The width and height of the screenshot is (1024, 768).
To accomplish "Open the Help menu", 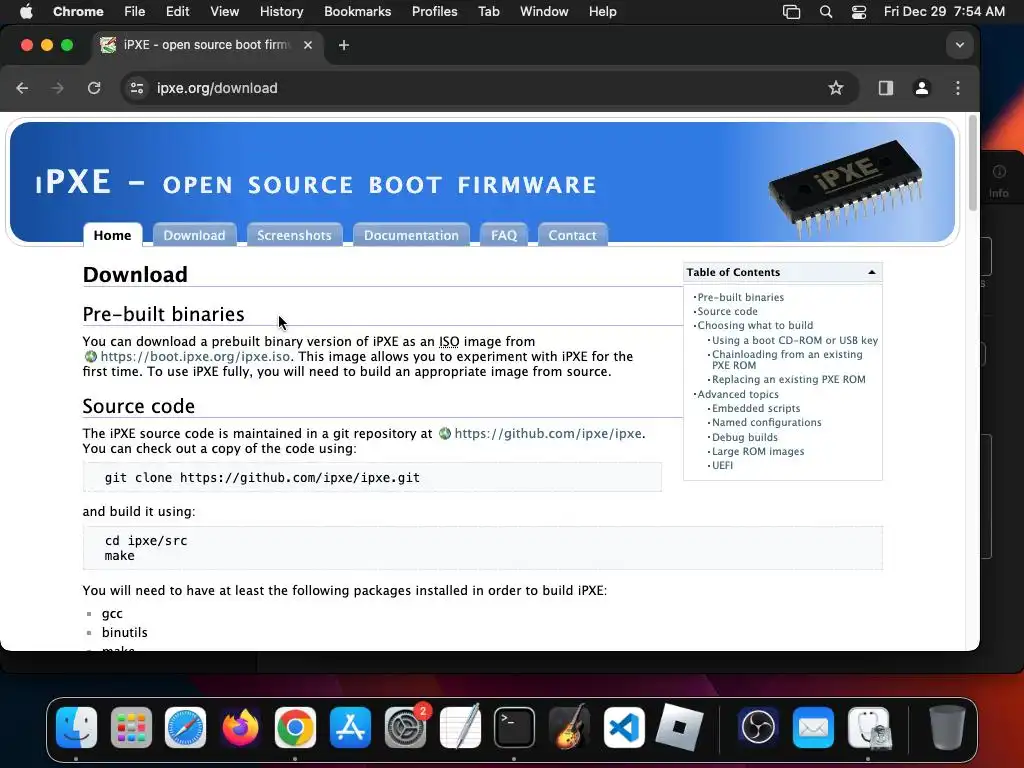I will pyautogui.click(x=602, y=11).
